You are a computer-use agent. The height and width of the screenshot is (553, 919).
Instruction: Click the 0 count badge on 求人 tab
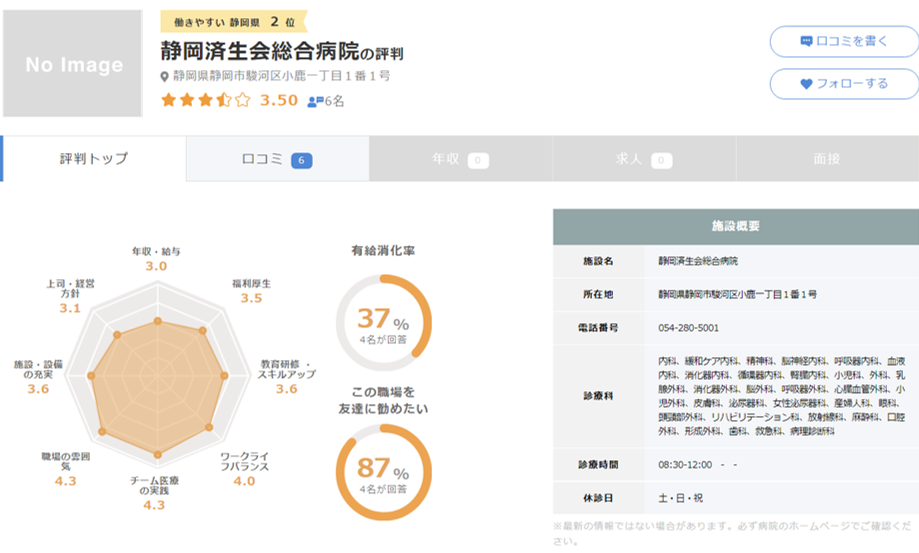(661, 160)
